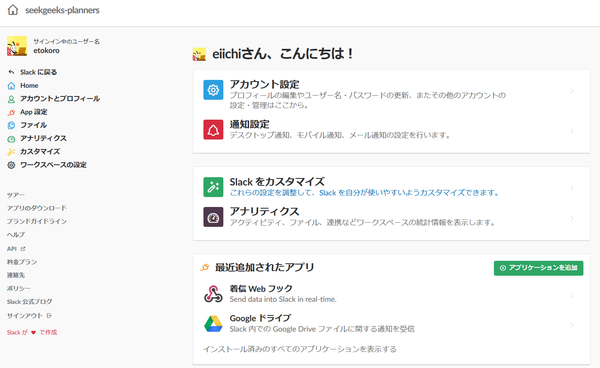
Task: Open App 設定 in the sidebar
Action: 34,112
